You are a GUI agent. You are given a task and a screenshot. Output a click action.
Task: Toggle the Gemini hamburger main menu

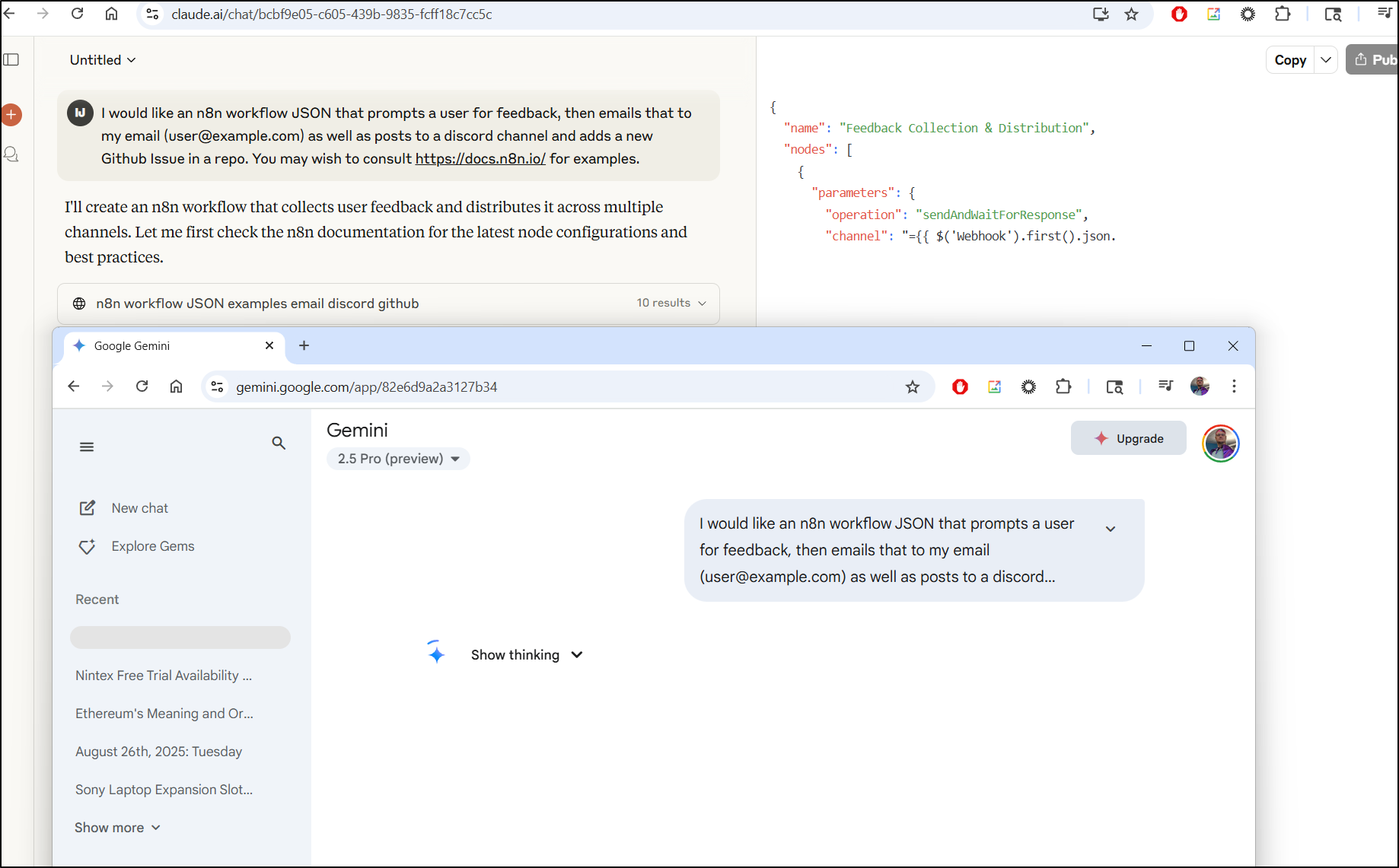click(87, 447)
